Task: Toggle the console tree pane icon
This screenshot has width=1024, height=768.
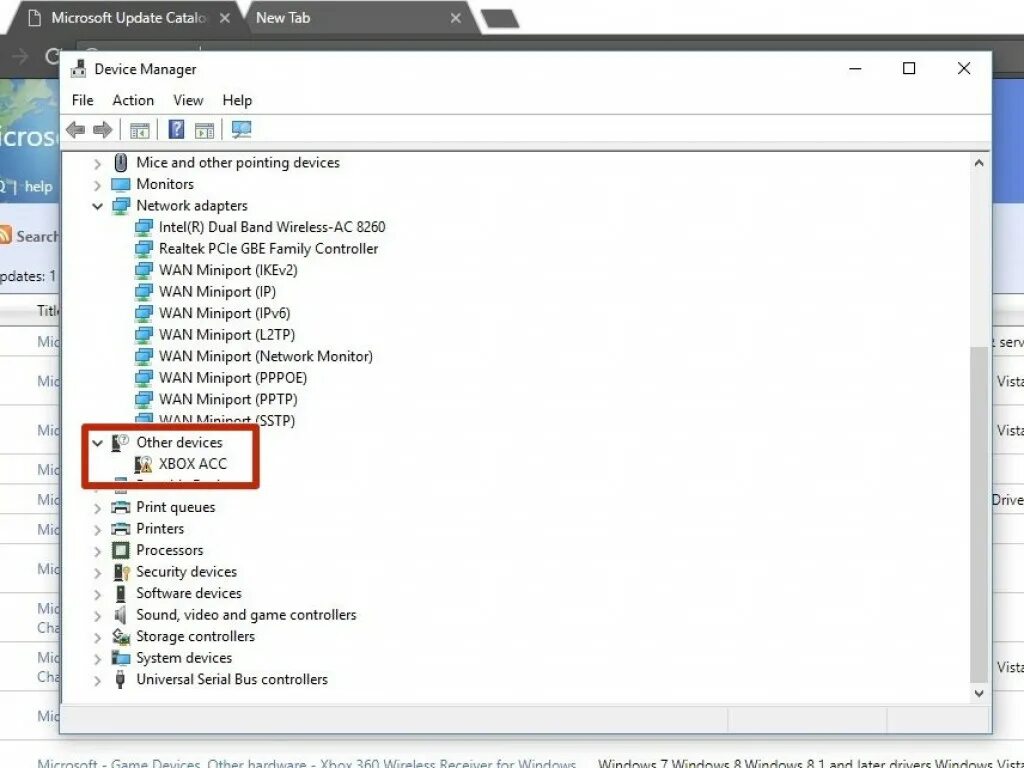Action: click(x=140, y=131)
